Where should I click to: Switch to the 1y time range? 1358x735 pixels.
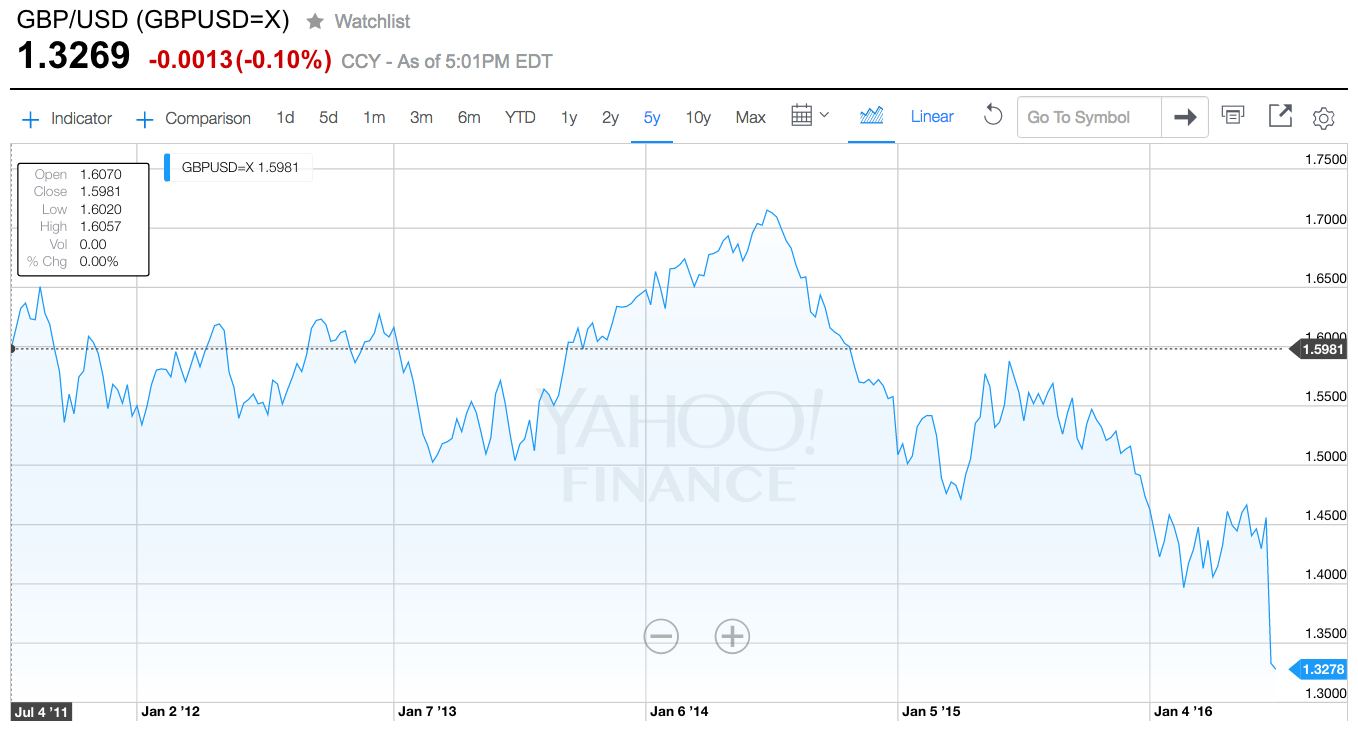pos(569,117)
